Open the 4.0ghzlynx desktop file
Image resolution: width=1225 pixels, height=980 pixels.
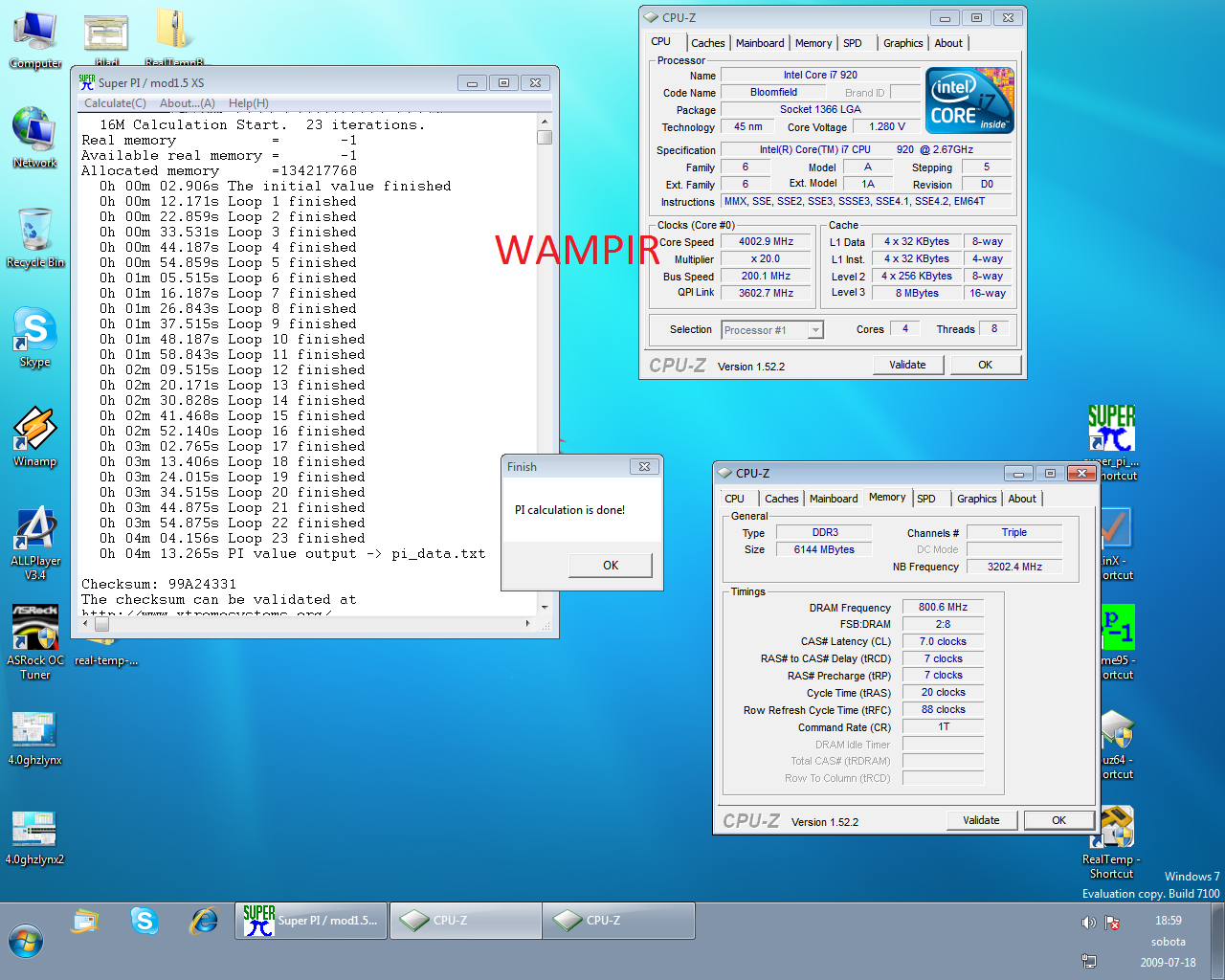coord(35,739)
